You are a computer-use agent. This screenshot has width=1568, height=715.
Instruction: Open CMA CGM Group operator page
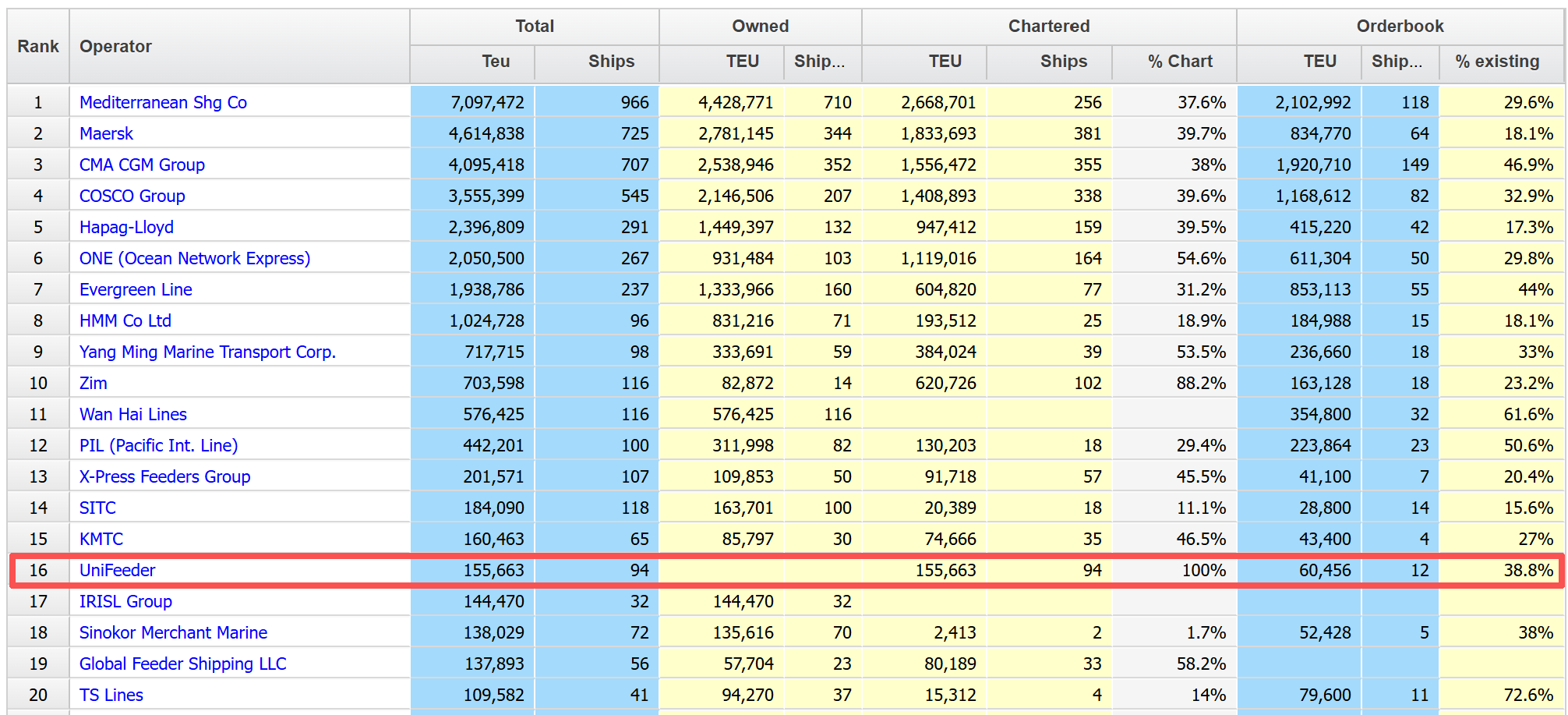coord(142,165)
